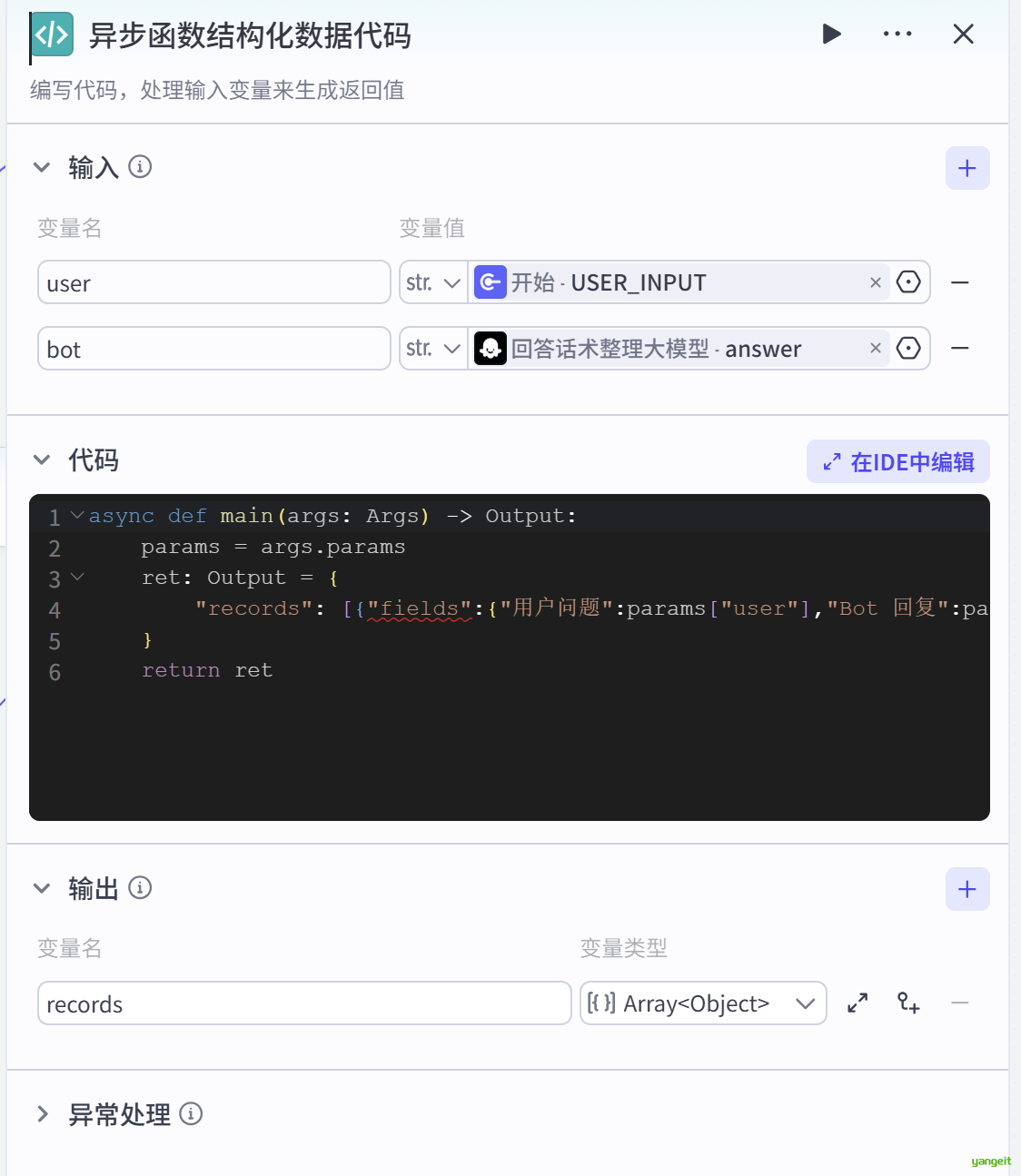This screenshot has width=1021, height=1176.
Task: Run the code node with play icon
Action: click(x=831, y=35)
